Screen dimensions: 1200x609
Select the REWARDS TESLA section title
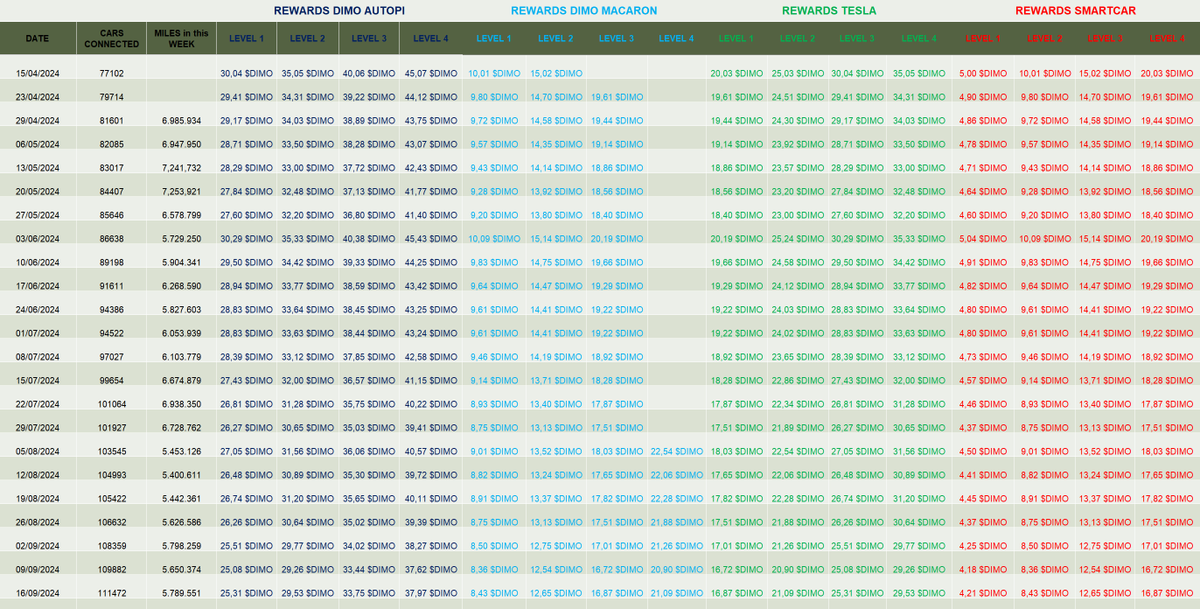point(829,11)
